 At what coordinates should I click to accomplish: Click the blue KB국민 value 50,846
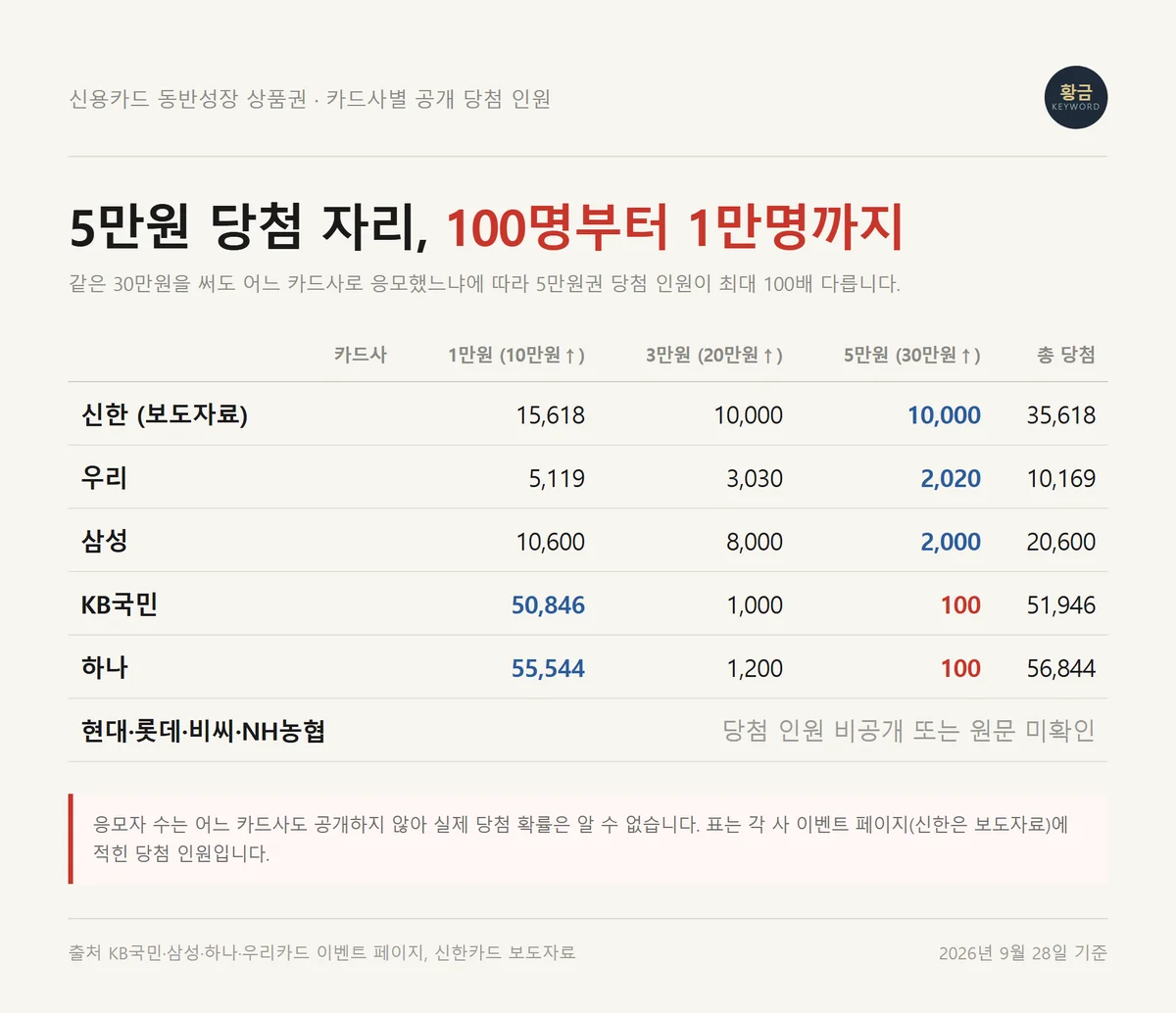coord(549,605)
